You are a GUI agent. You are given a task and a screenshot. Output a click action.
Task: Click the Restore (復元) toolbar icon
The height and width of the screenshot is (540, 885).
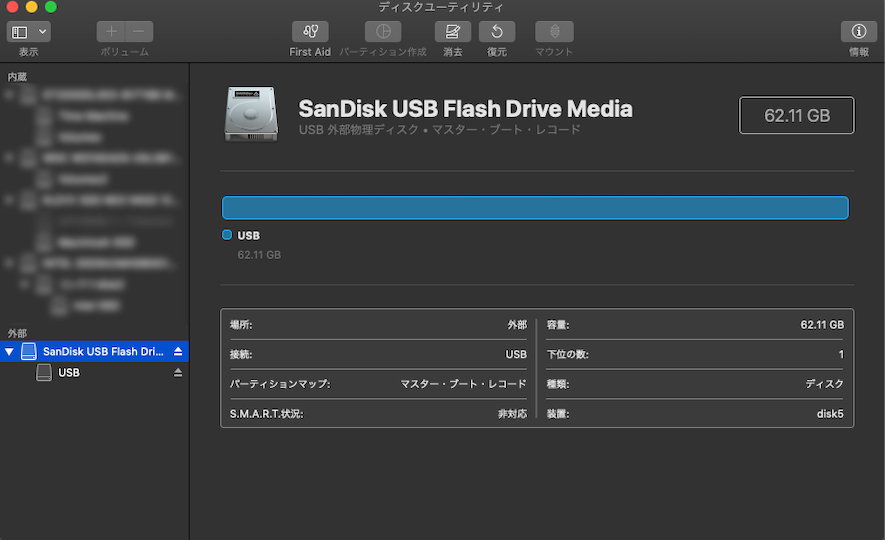497,32
